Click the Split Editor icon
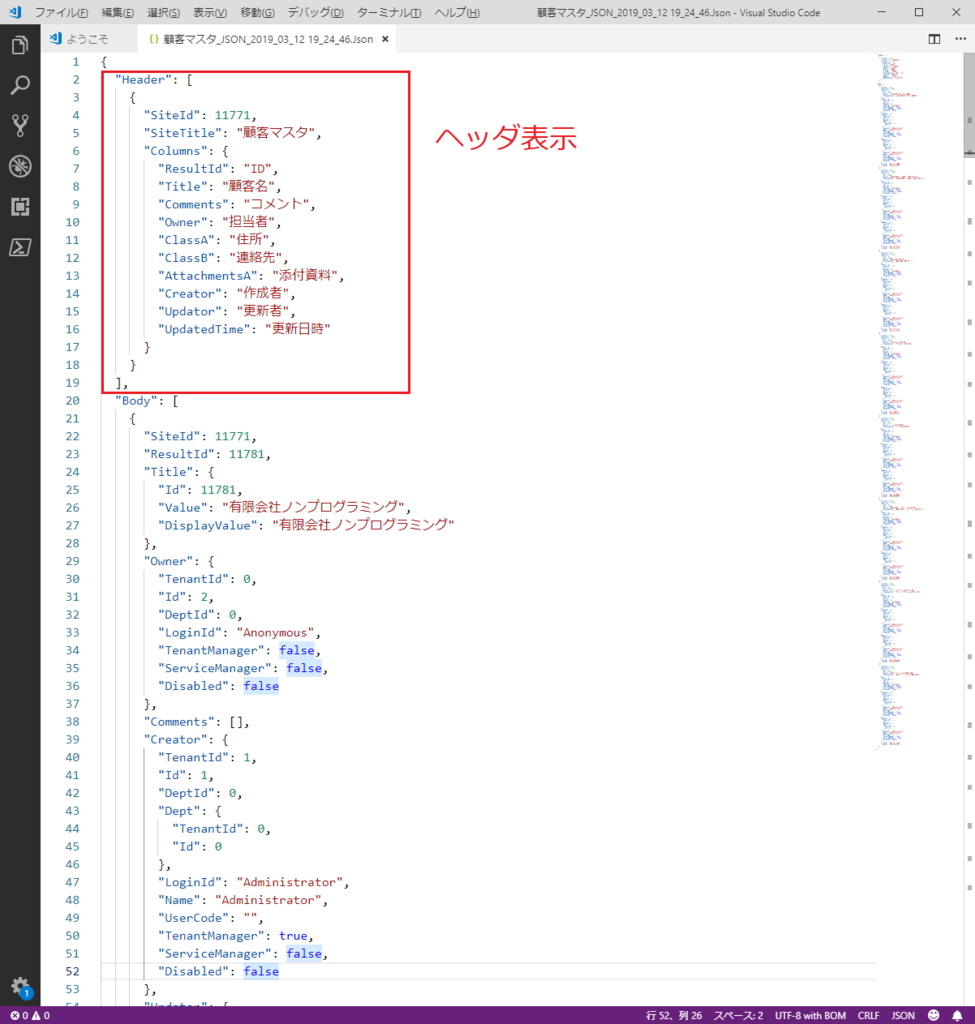975x1024 pixels. (x=935, y=39)
